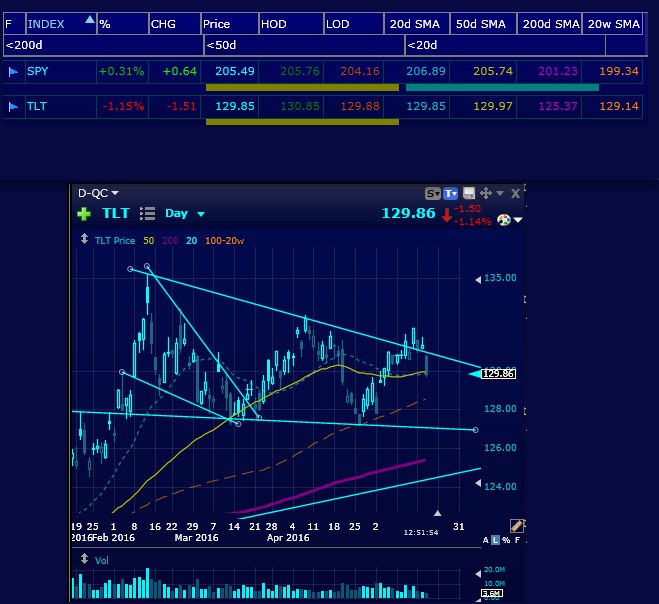659x604 pixels.
Task: Open the arrow menu beside the move icon
Action: click(500, 193)
